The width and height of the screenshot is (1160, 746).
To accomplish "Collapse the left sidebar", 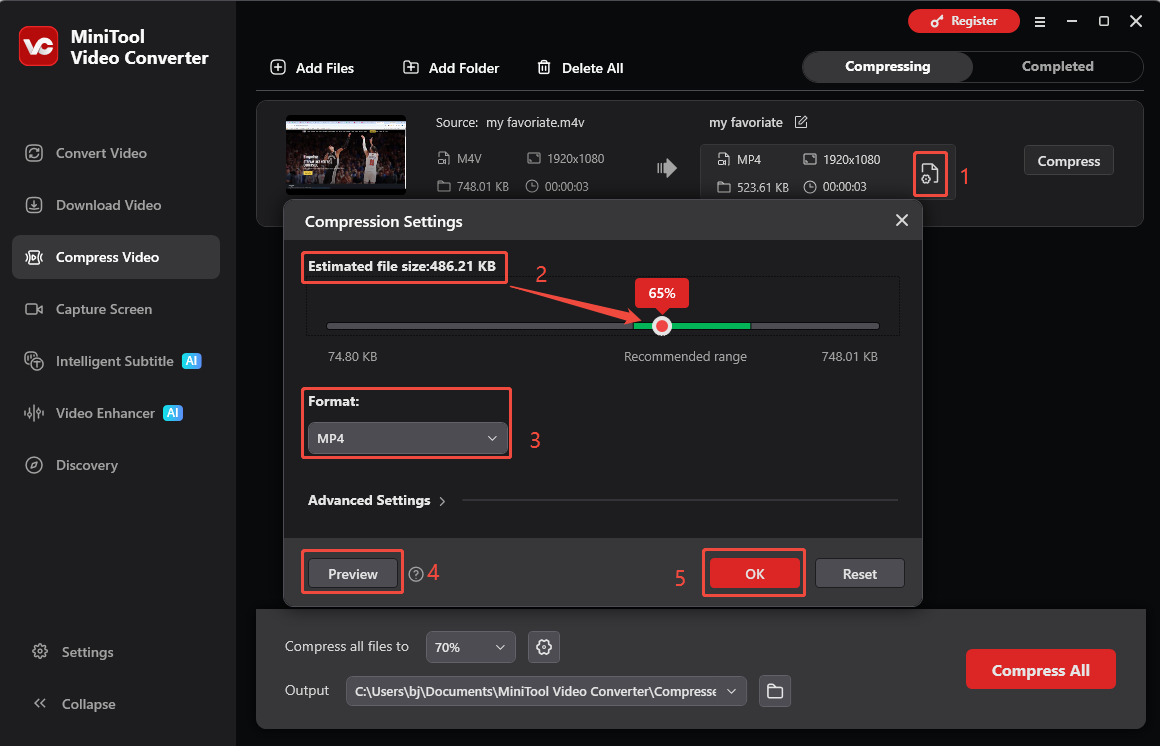I will pyautogui.click(x=74, y=704).
